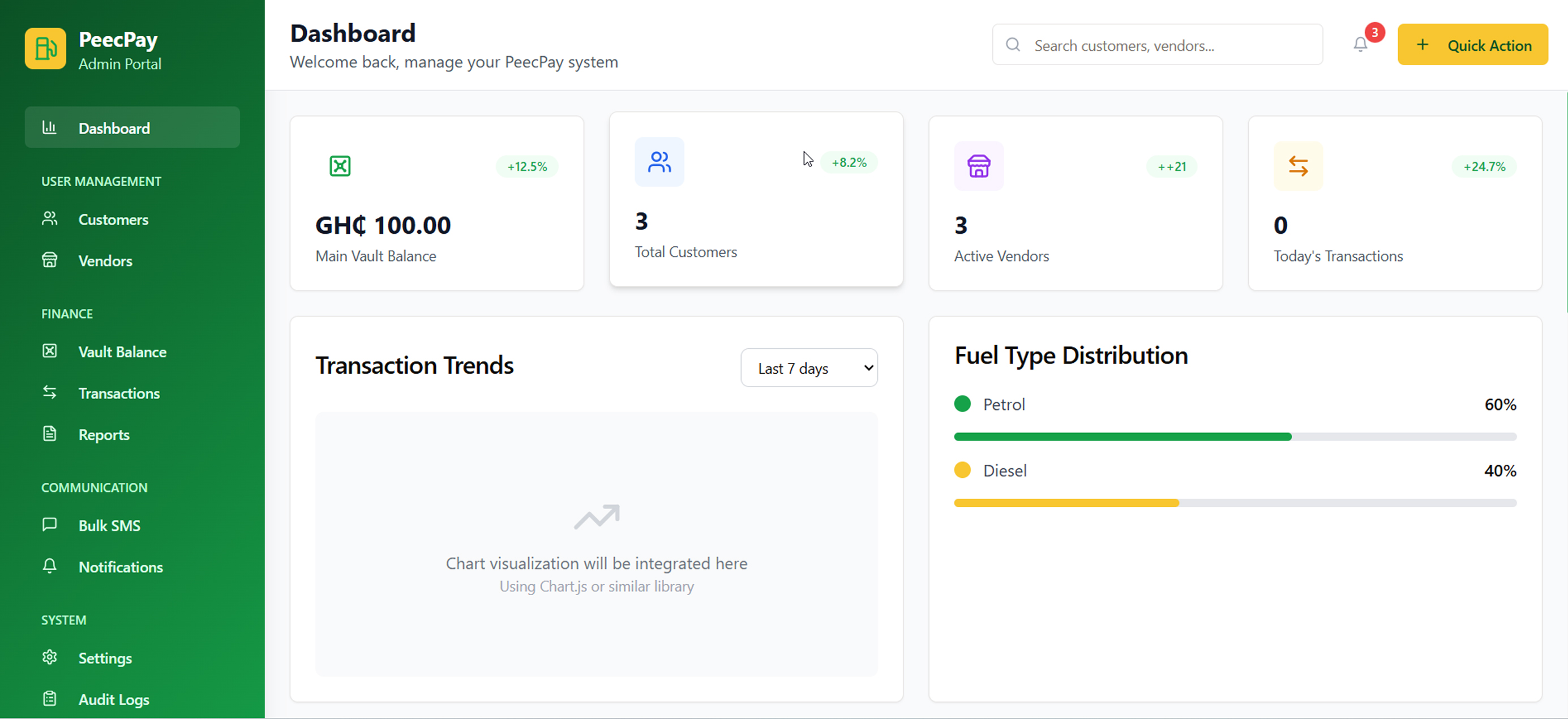Image resolution: width=1568 pixels, height=719 pixels.
Task: Open Vault Balance via its sidebar icon
Action: tap(49, 351)
